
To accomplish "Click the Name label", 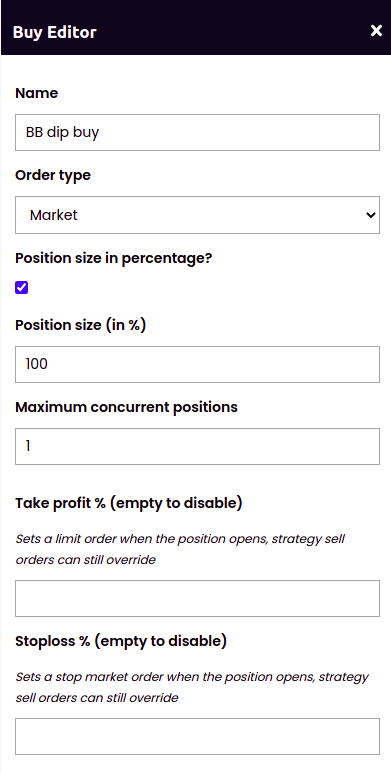I will [x=36, y=93].
